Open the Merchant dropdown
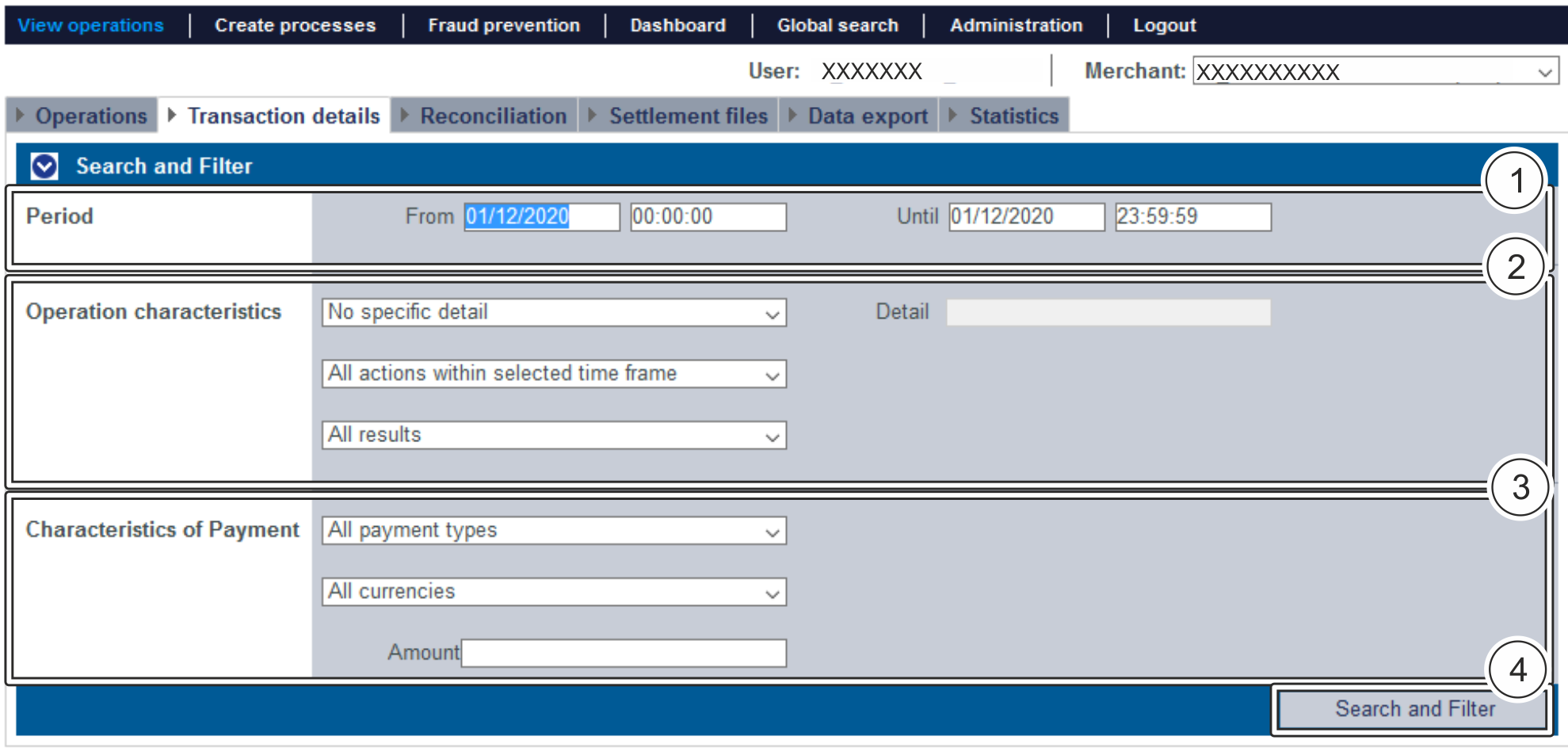This screenshot has height=755, width=1568. click(x=1375, y=71)
